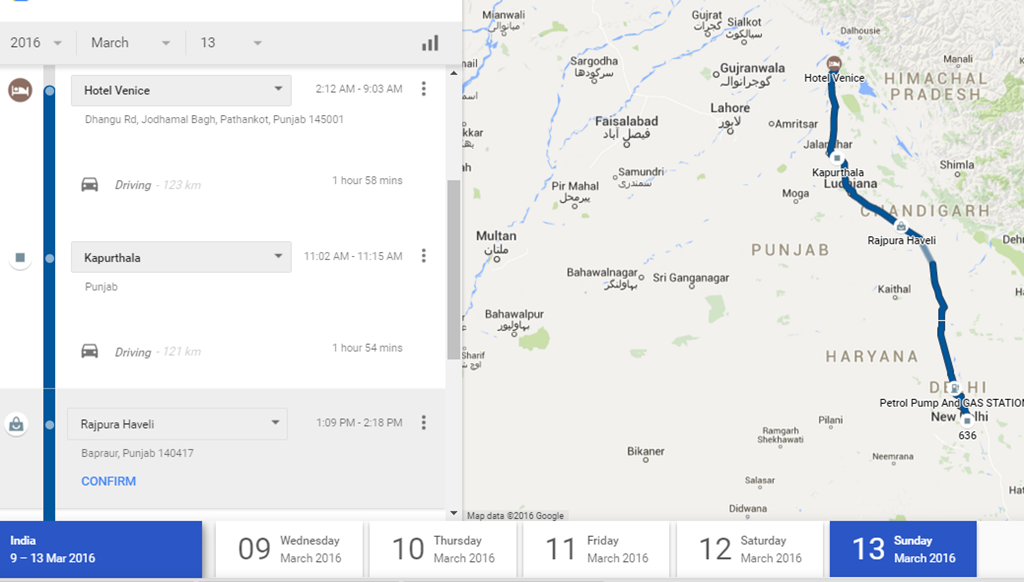Open more options for Rajpura Haveli

423,422
